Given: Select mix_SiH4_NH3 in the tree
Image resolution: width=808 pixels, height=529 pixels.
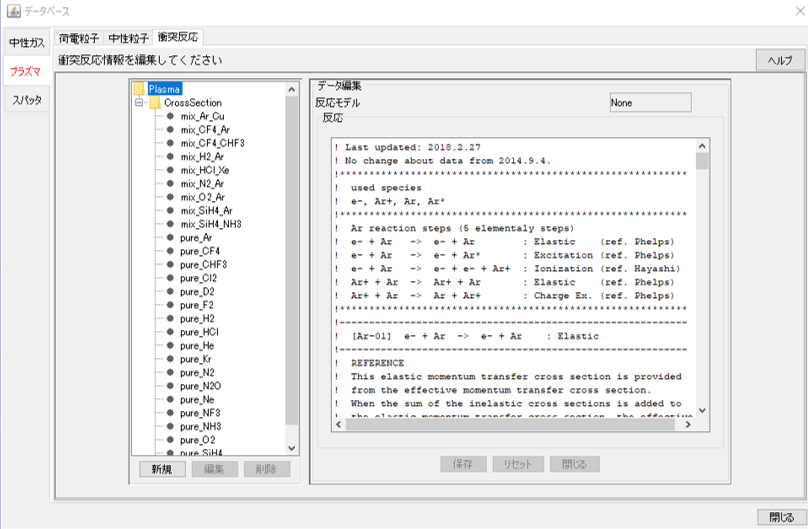Looking at the screenshot, I should [x=211, y=224].
